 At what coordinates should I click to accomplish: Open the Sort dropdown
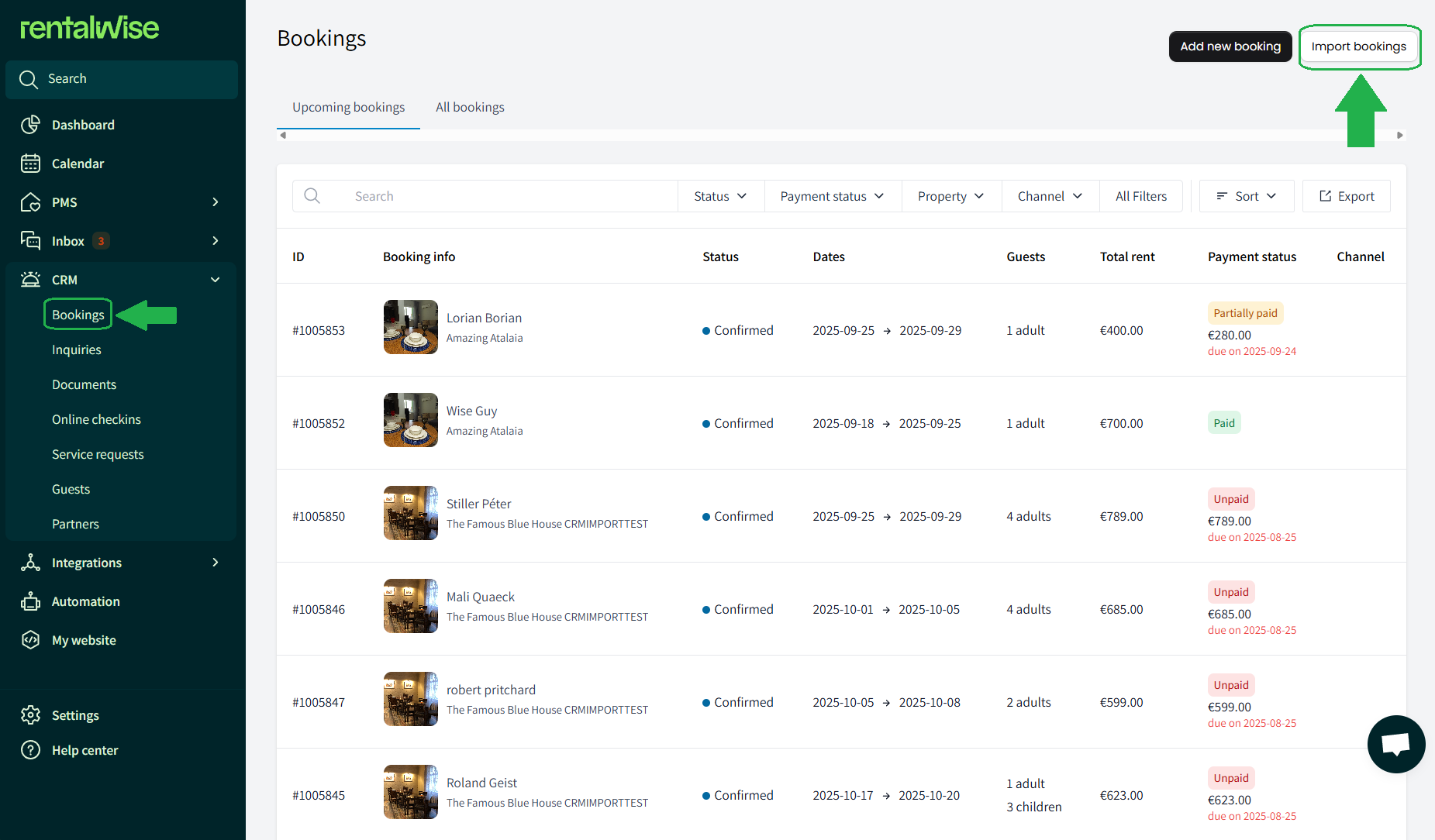pyautogui.click(x=1246, y=196)
